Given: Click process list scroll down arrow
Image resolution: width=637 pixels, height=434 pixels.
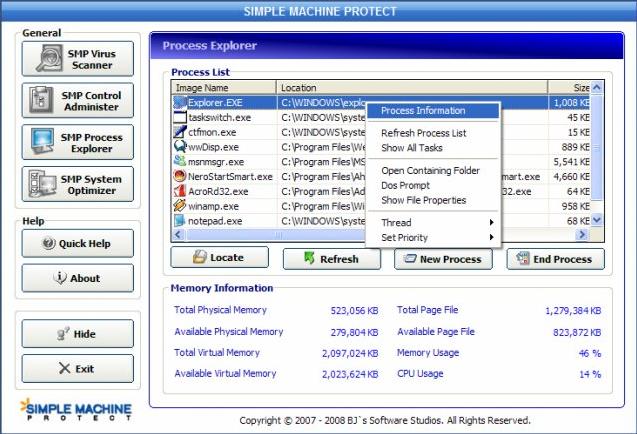Looking at the screenshot, I should tap(596, 220).
